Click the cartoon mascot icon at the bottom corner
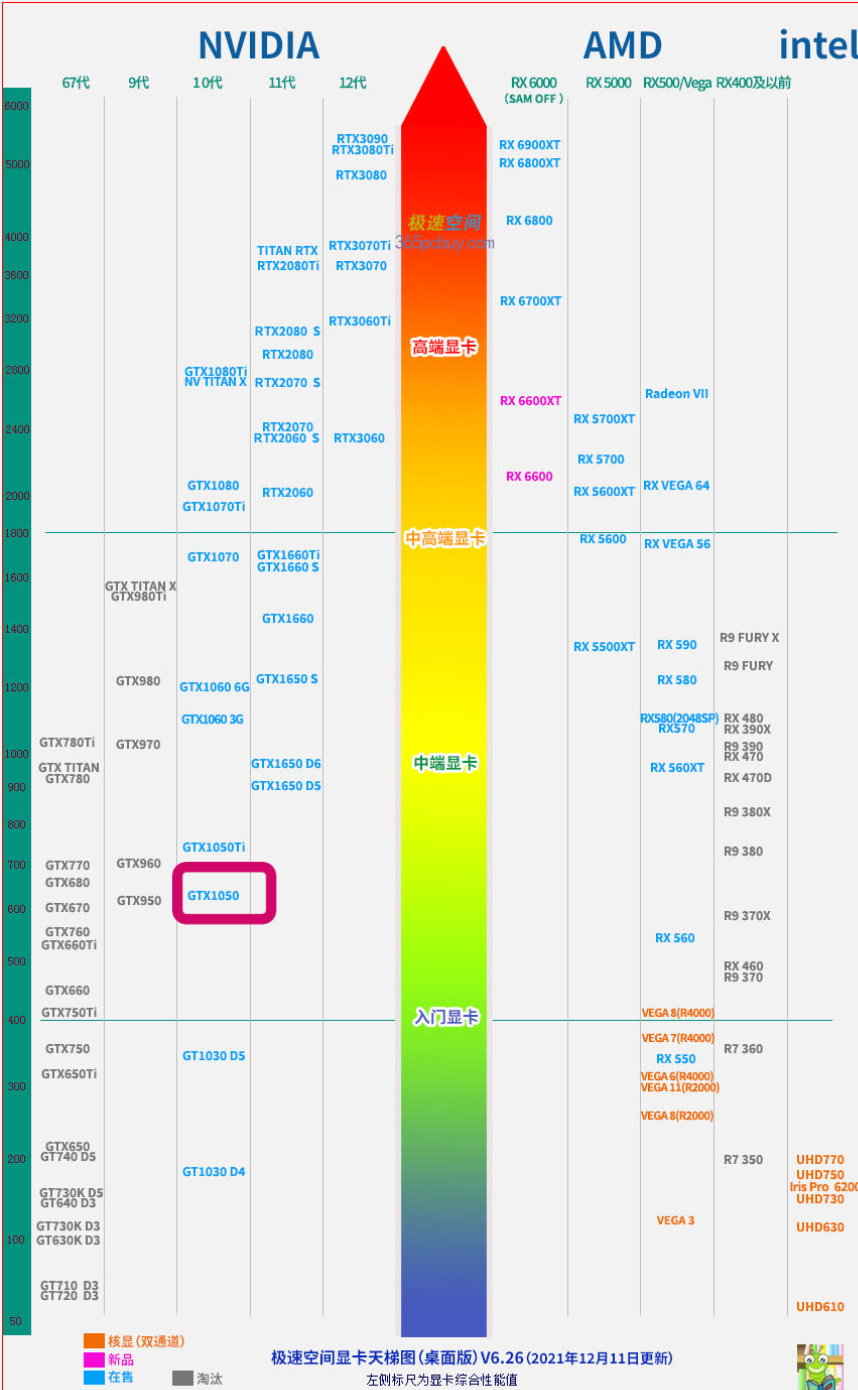Screen dimensions: 858x1390 [x=820, y=1366]
